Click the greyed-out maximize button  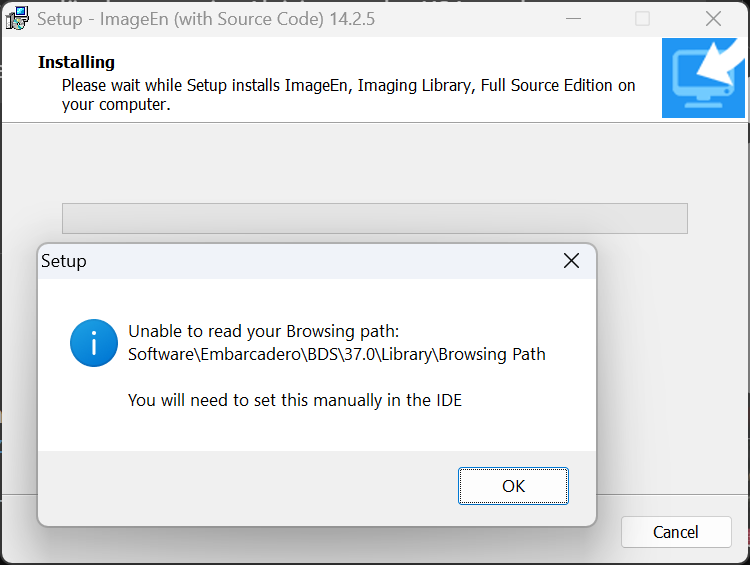point(643,19)
